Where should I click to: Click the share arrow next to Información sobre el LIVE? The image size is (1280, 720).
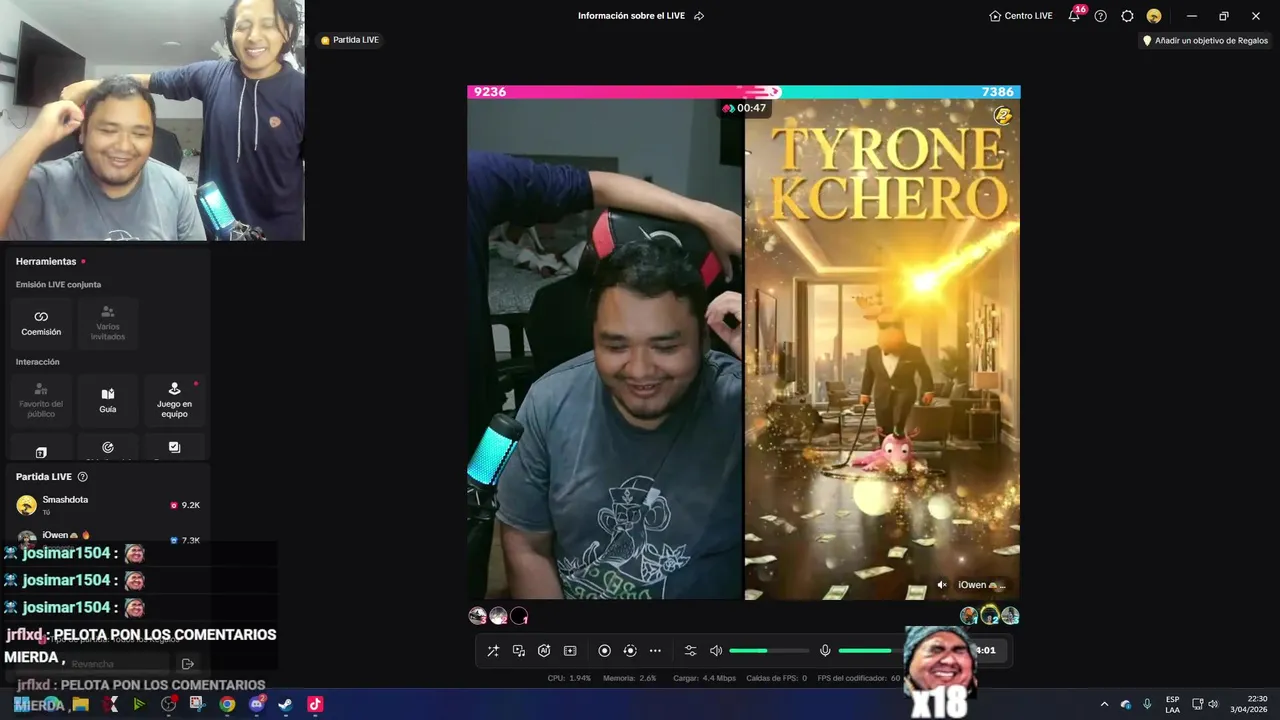pyautogui.click(x=699, y=16)
